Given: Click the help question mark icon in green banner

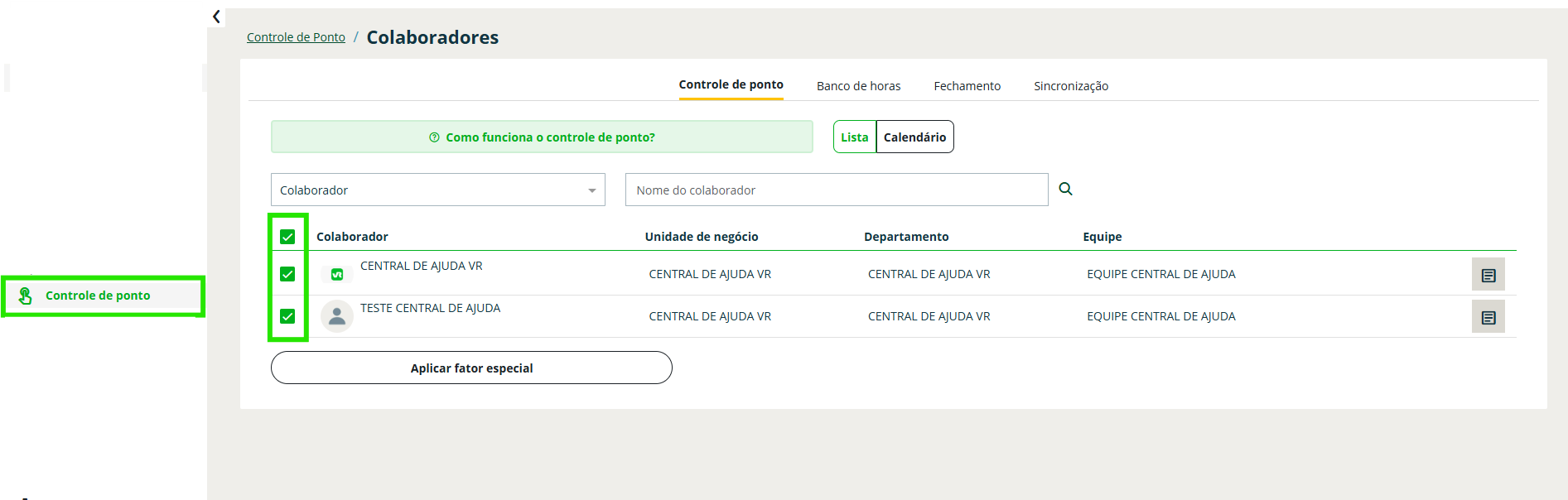Looking at the screenshot, I should pos(434,137).
